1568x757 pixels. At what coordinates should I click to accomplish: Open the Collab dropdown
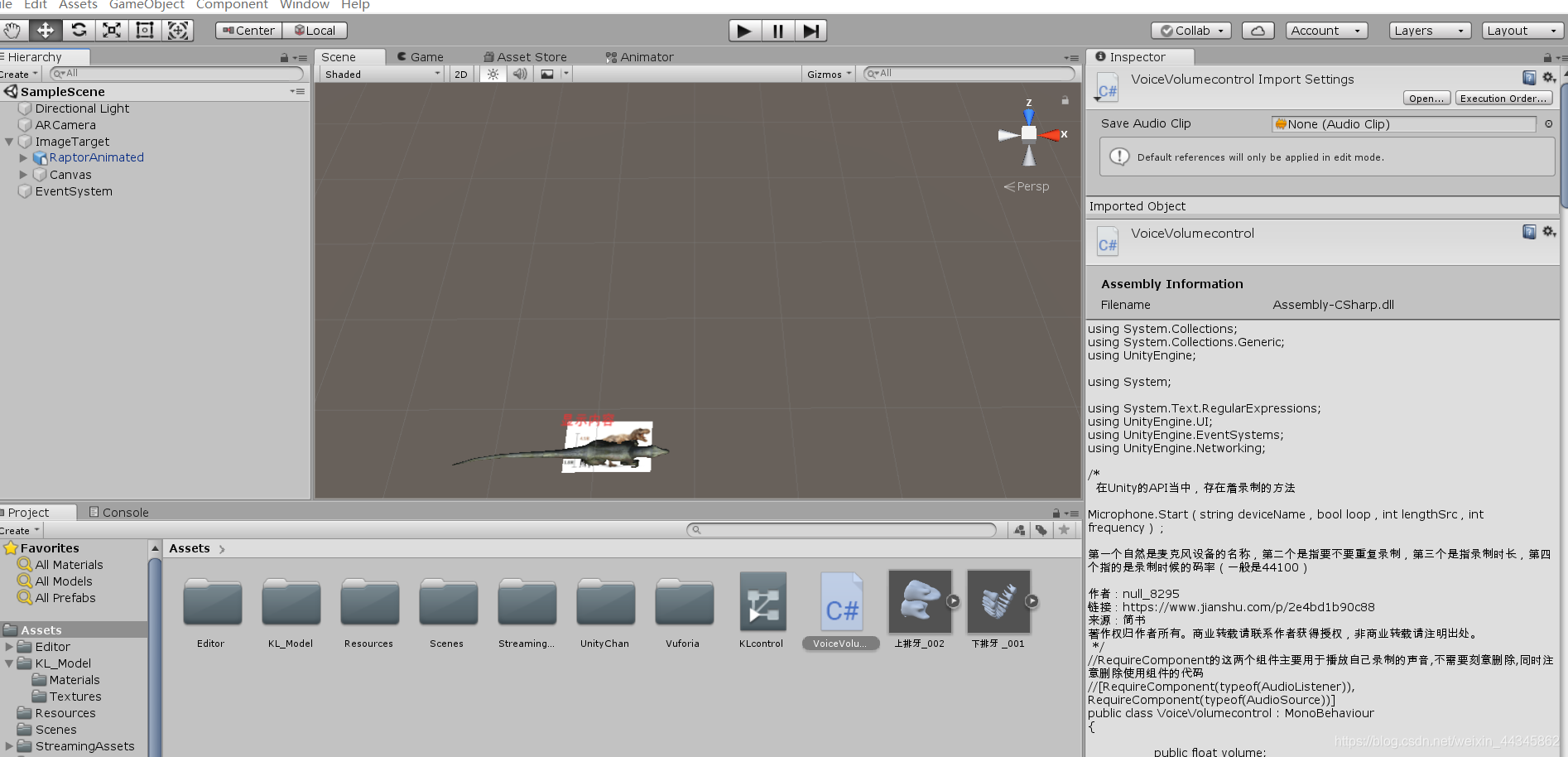point(1191,31)
